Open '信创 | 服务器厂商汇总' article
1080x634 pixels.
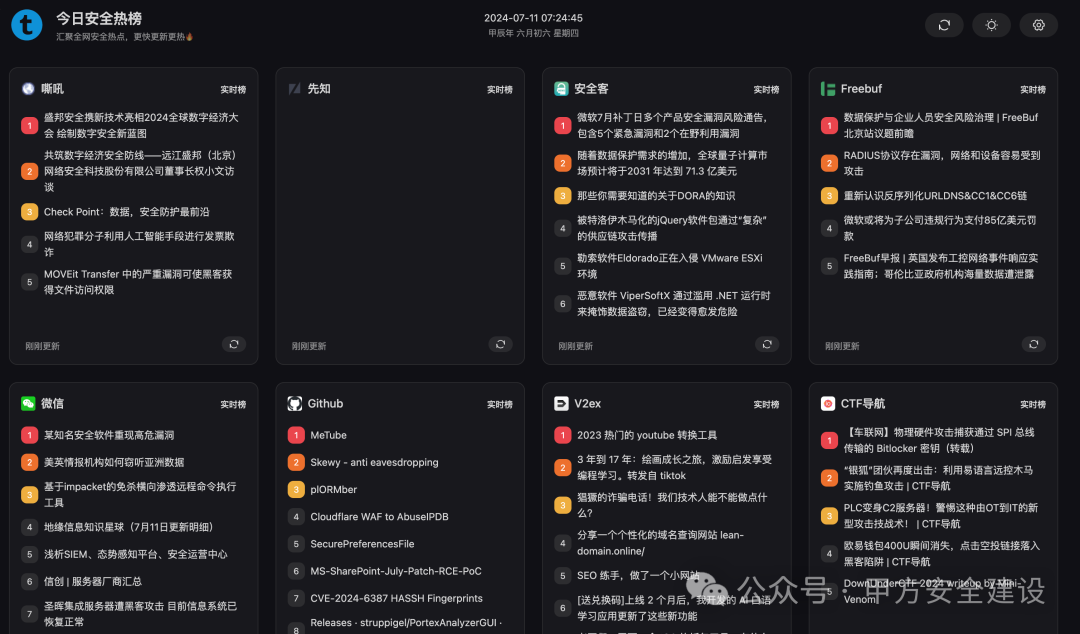(92, 581)
